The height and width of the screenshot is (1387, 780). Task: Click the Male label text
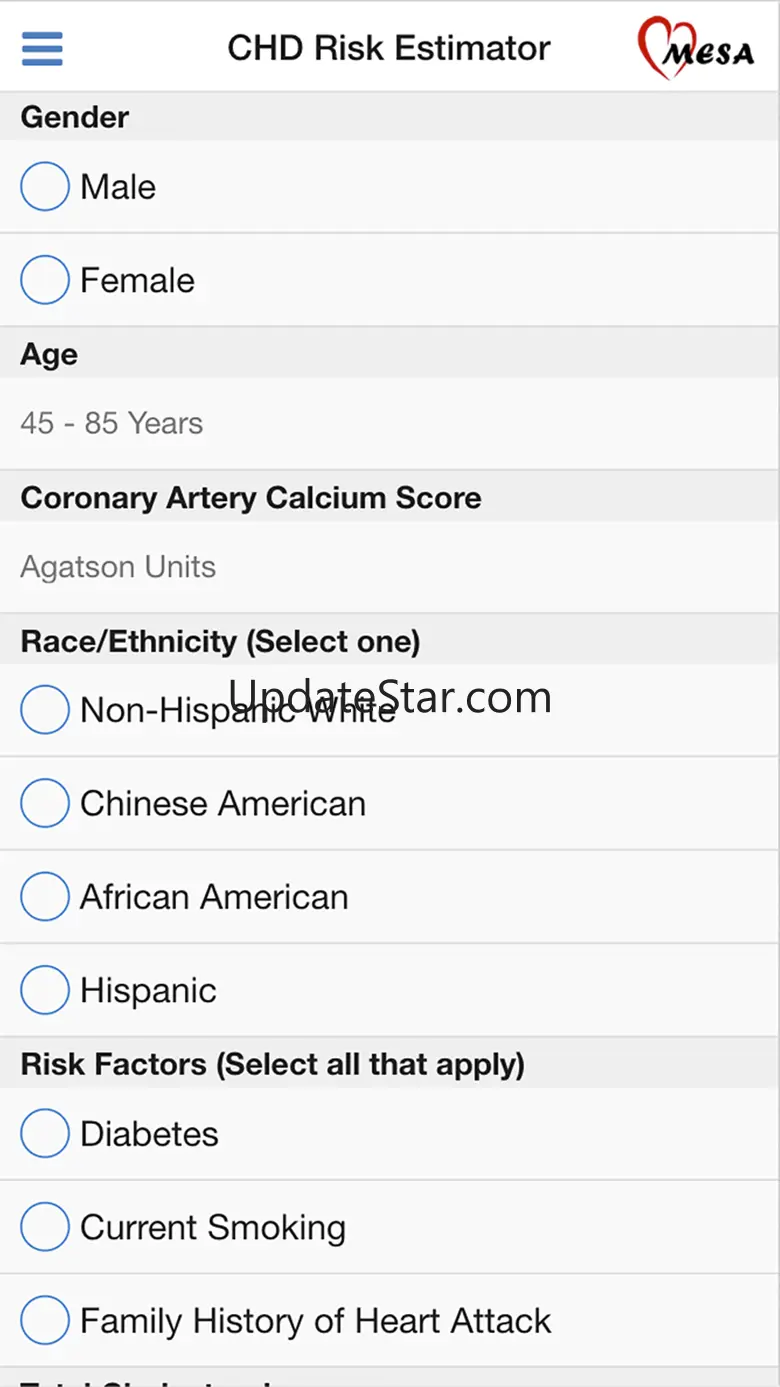coord(118,187)
